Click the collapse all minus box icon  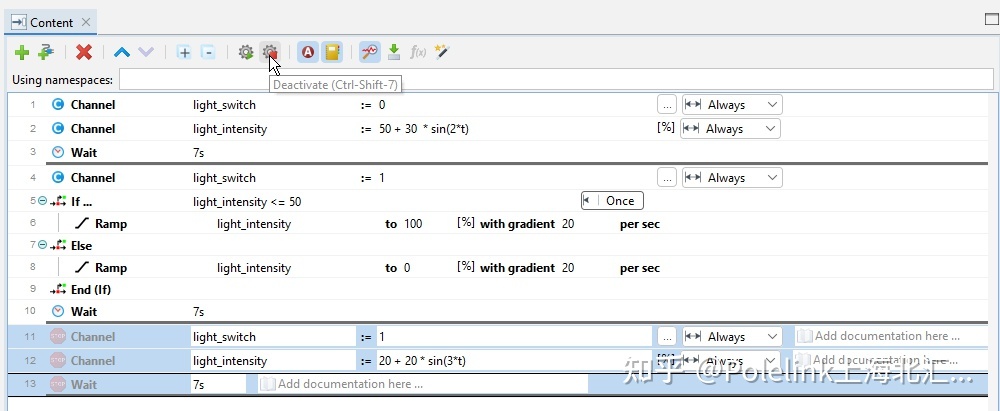click(x=208, y=52)
